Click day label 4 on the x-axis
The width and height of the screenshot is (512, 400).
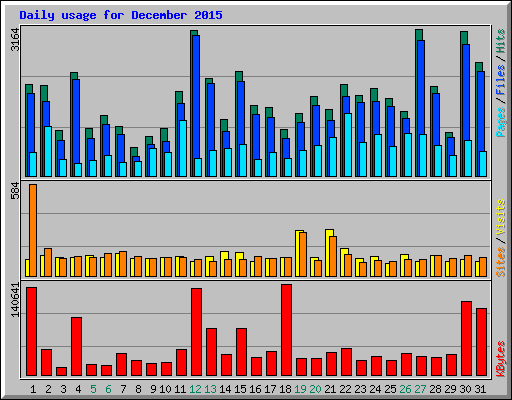pos(78,389)
